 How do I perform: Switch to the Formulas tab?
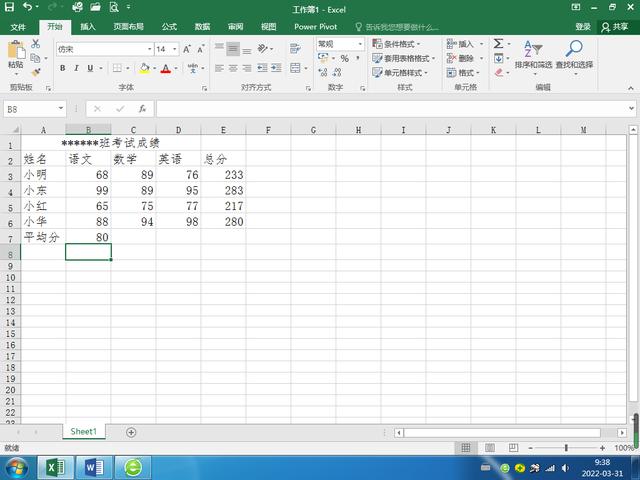tap(169, 27)
